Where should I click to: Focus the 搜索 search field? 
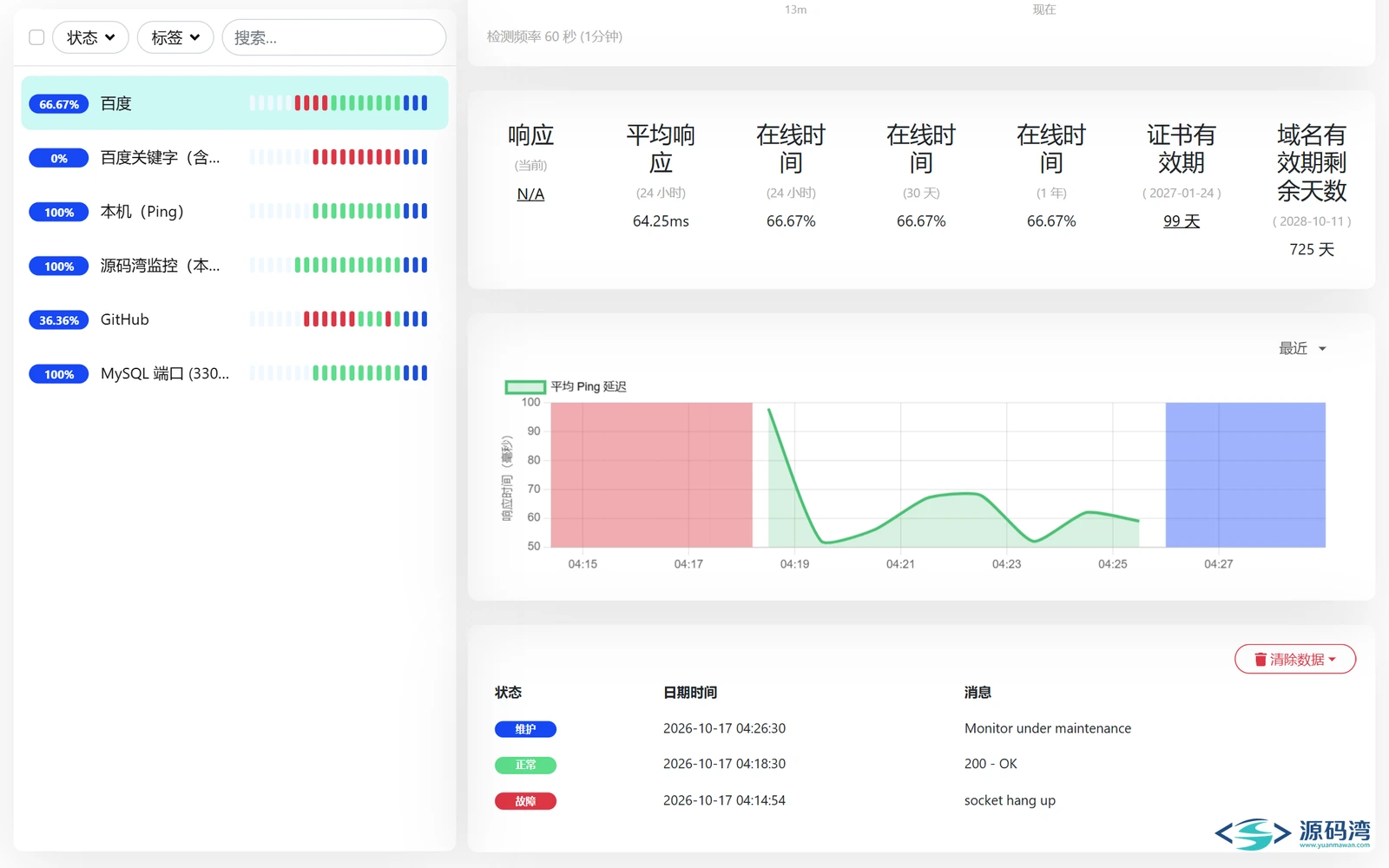point(334,37)
